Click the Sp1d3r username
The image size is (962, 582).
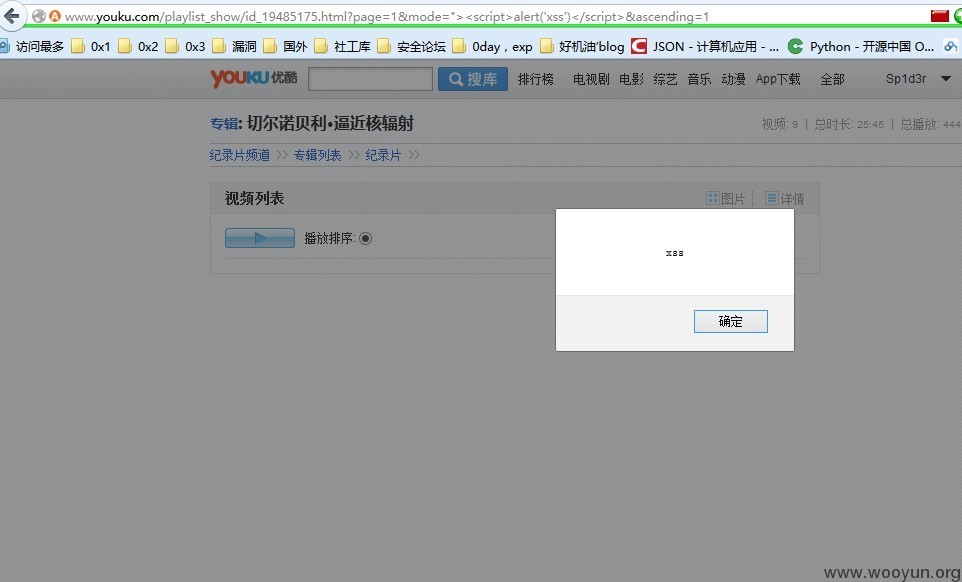[x=906, y=78]
